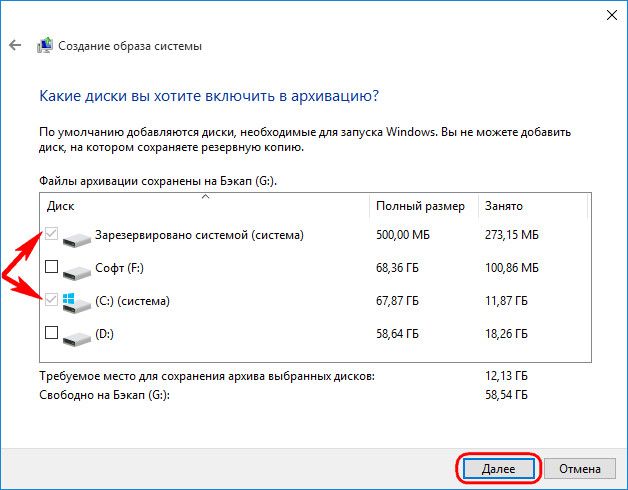Click the 12,13 ГБ required space value

(506, 376)
